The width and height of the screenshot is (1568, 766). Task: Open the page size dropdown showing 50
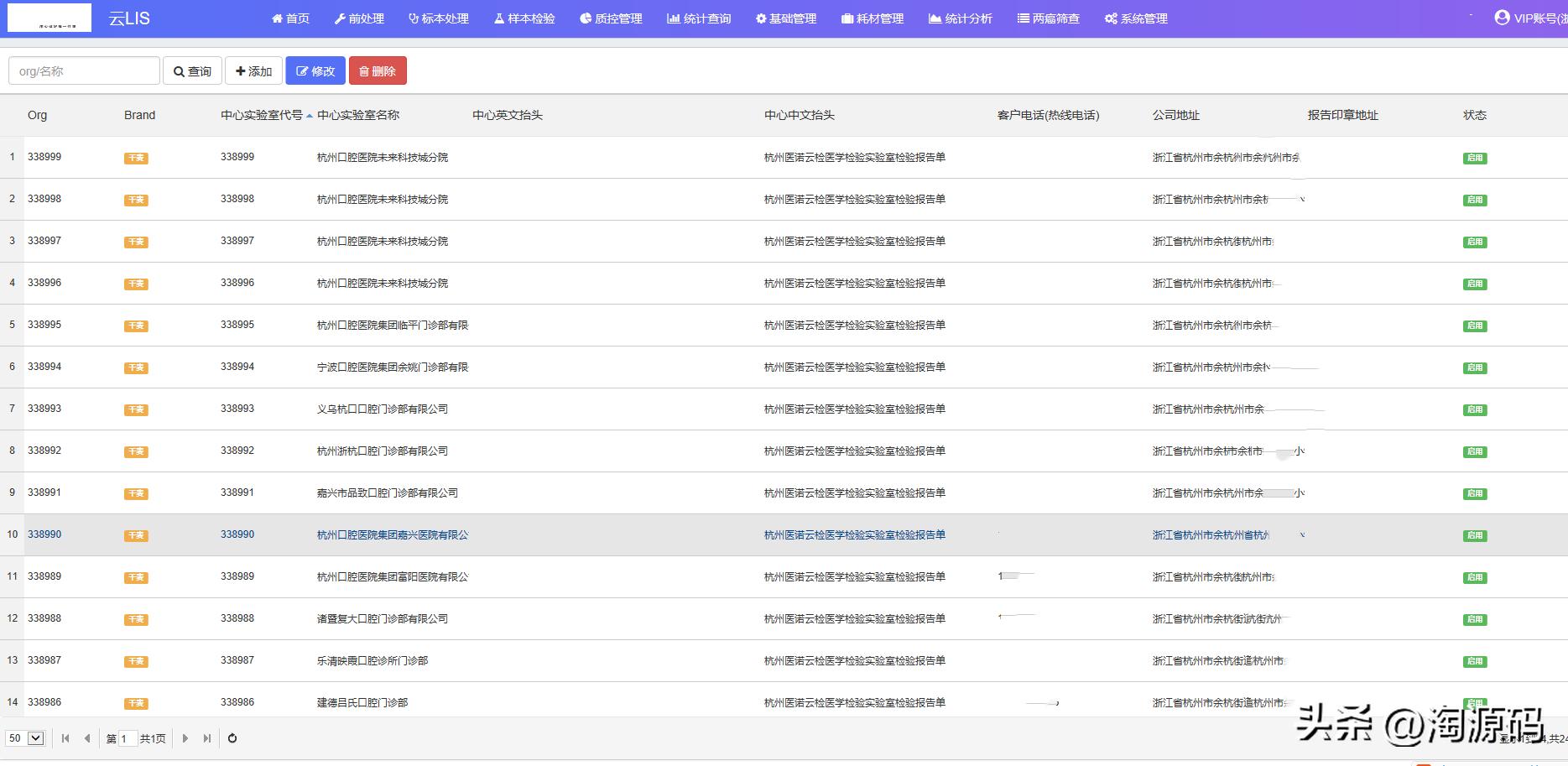[25, 738]
